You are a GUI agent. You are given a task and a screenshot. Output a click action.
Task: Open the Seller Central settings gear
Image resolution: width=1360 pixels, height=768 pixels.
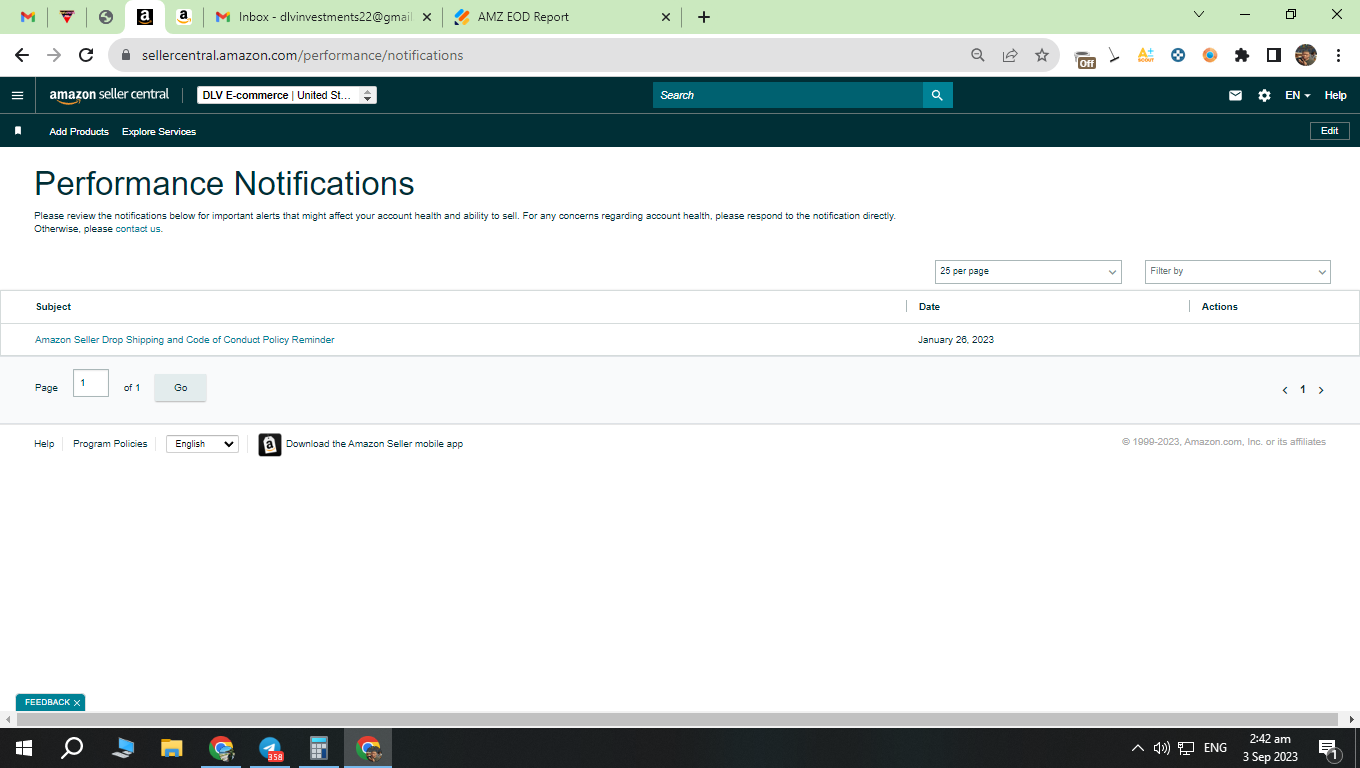coord(1264,95)
